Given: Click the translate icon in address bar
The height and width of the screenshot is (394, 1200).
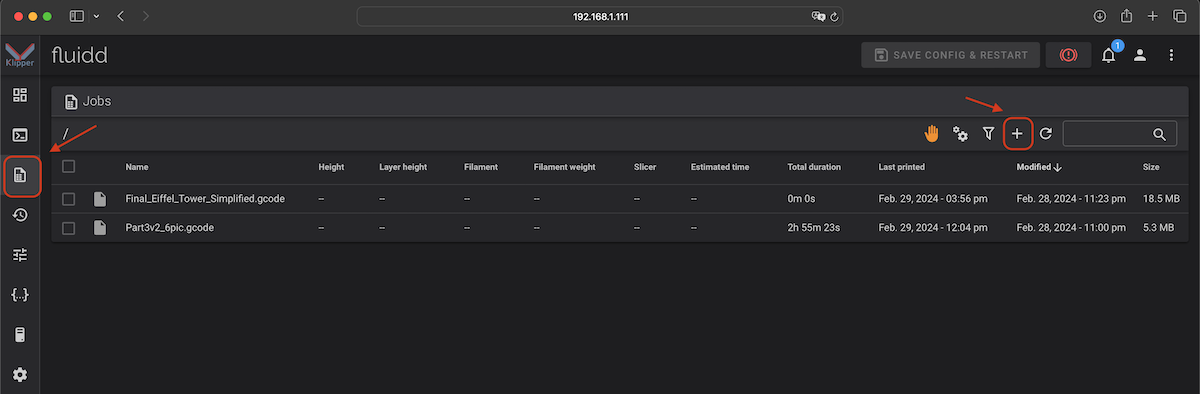Looking at the screenshot, I should click(x=817, y=17).
